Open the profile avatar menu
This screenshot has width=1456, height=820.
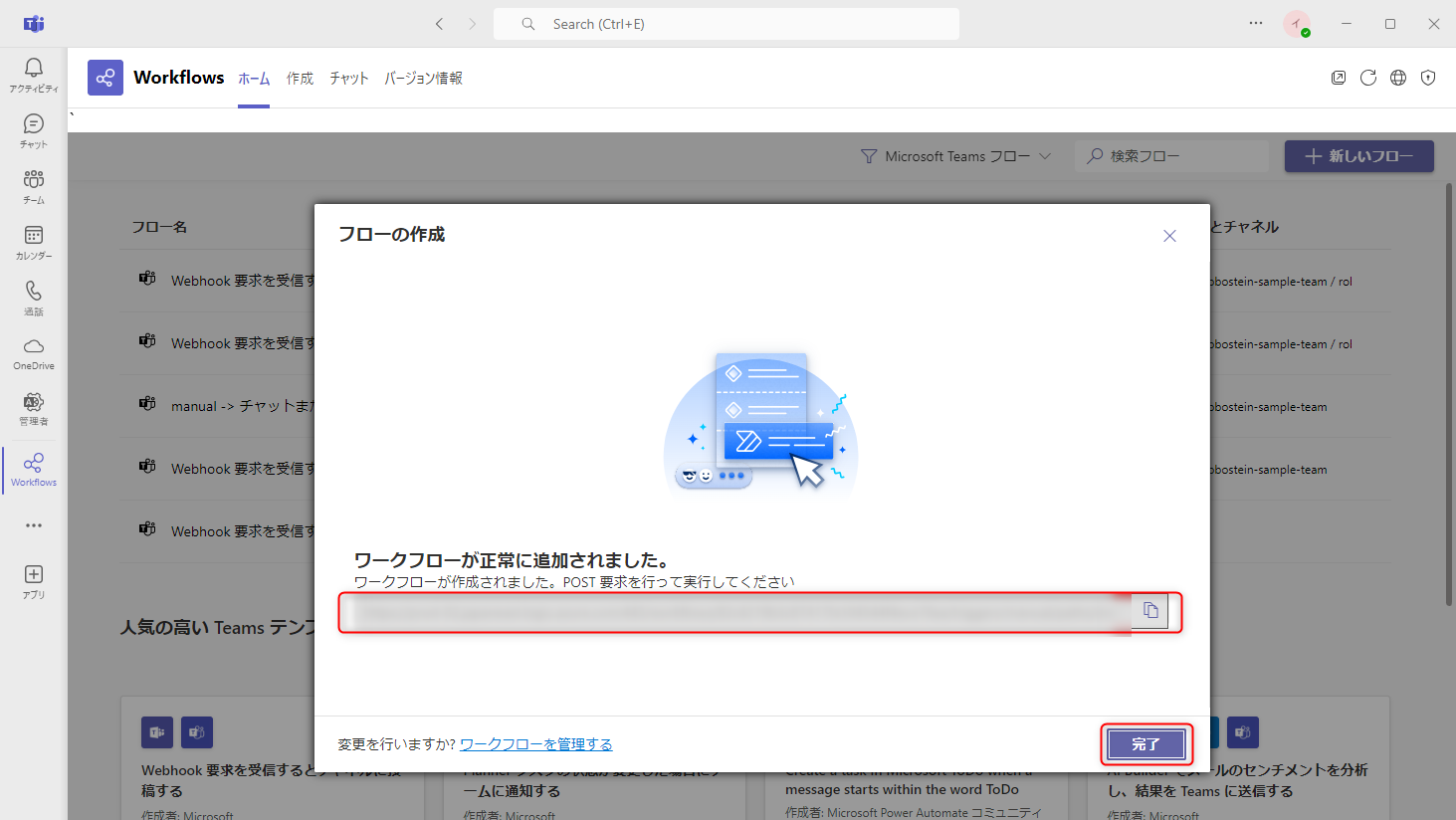coord(1297,24)
